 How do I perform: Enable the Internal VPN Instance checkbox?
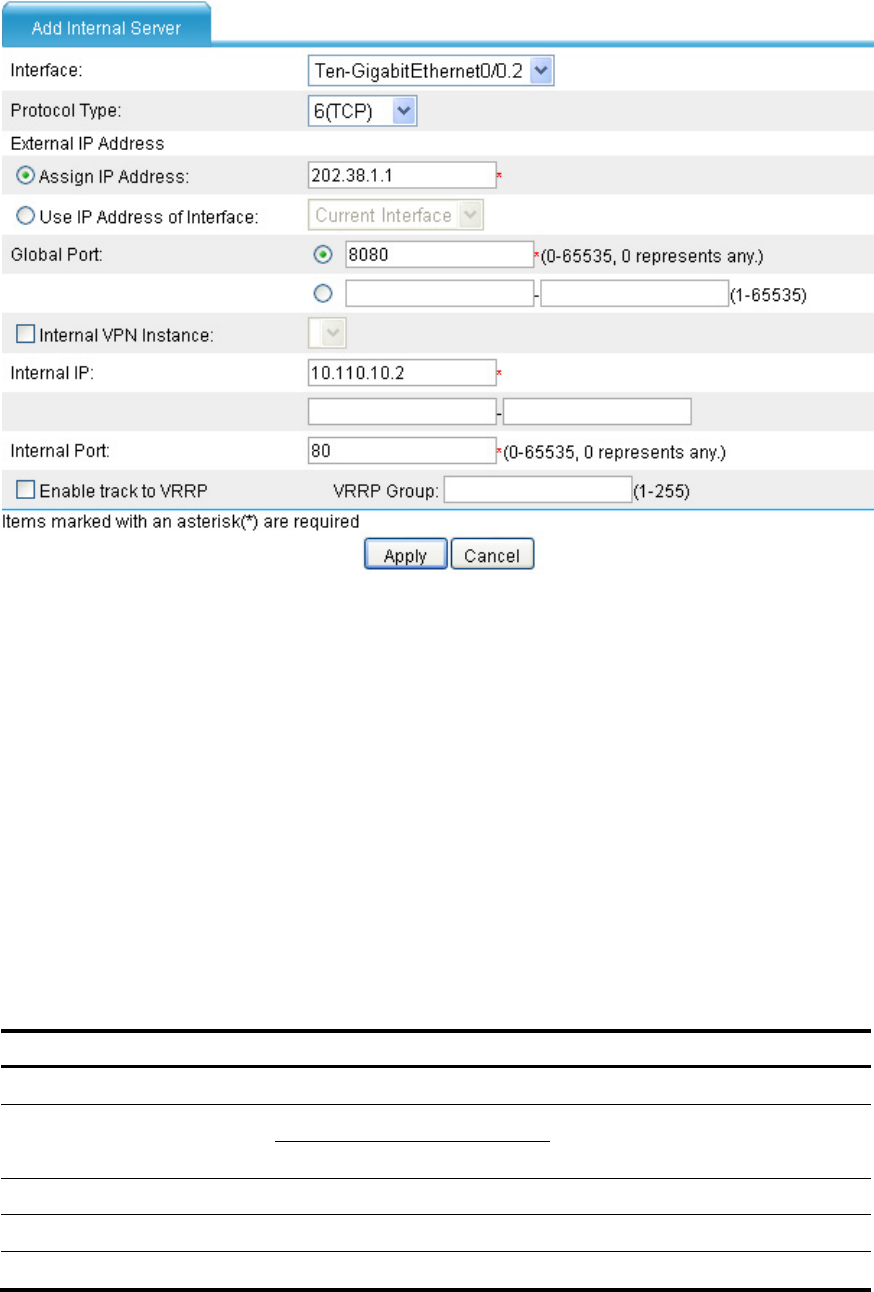(x=27, y=334)
